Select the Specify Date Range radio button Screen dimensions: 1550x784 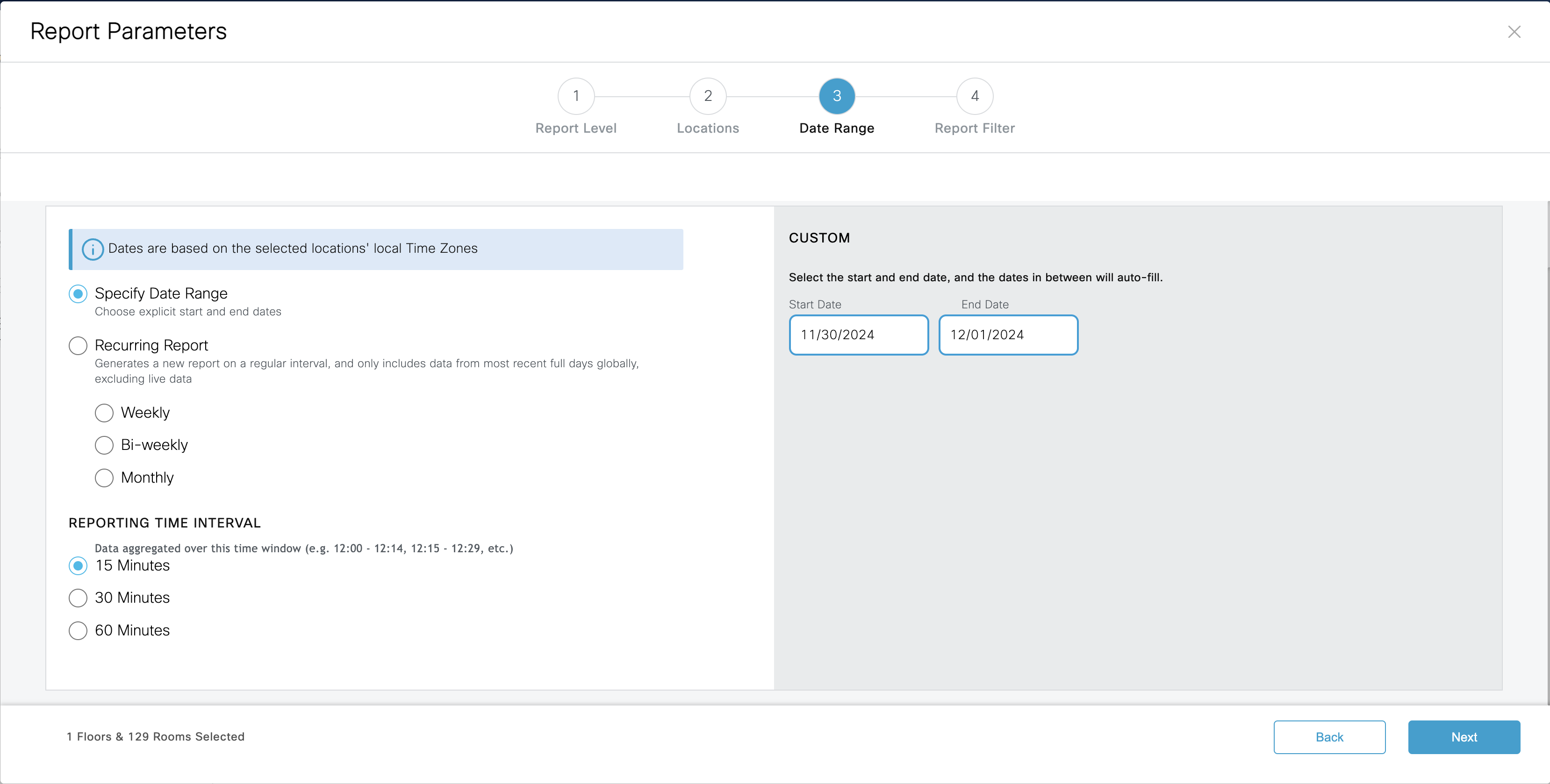(78, 294)
